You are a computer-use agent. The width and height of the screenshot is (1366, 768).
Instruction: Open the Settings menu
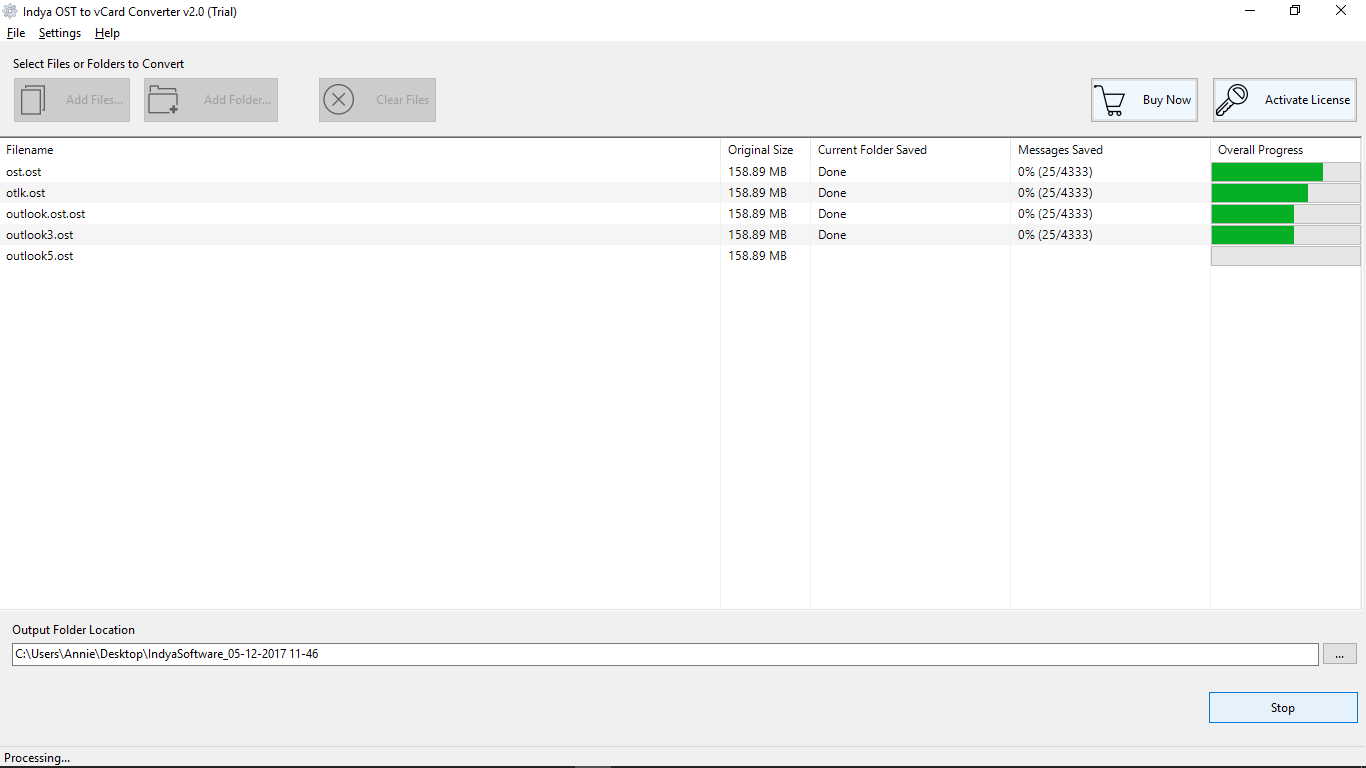60,33
